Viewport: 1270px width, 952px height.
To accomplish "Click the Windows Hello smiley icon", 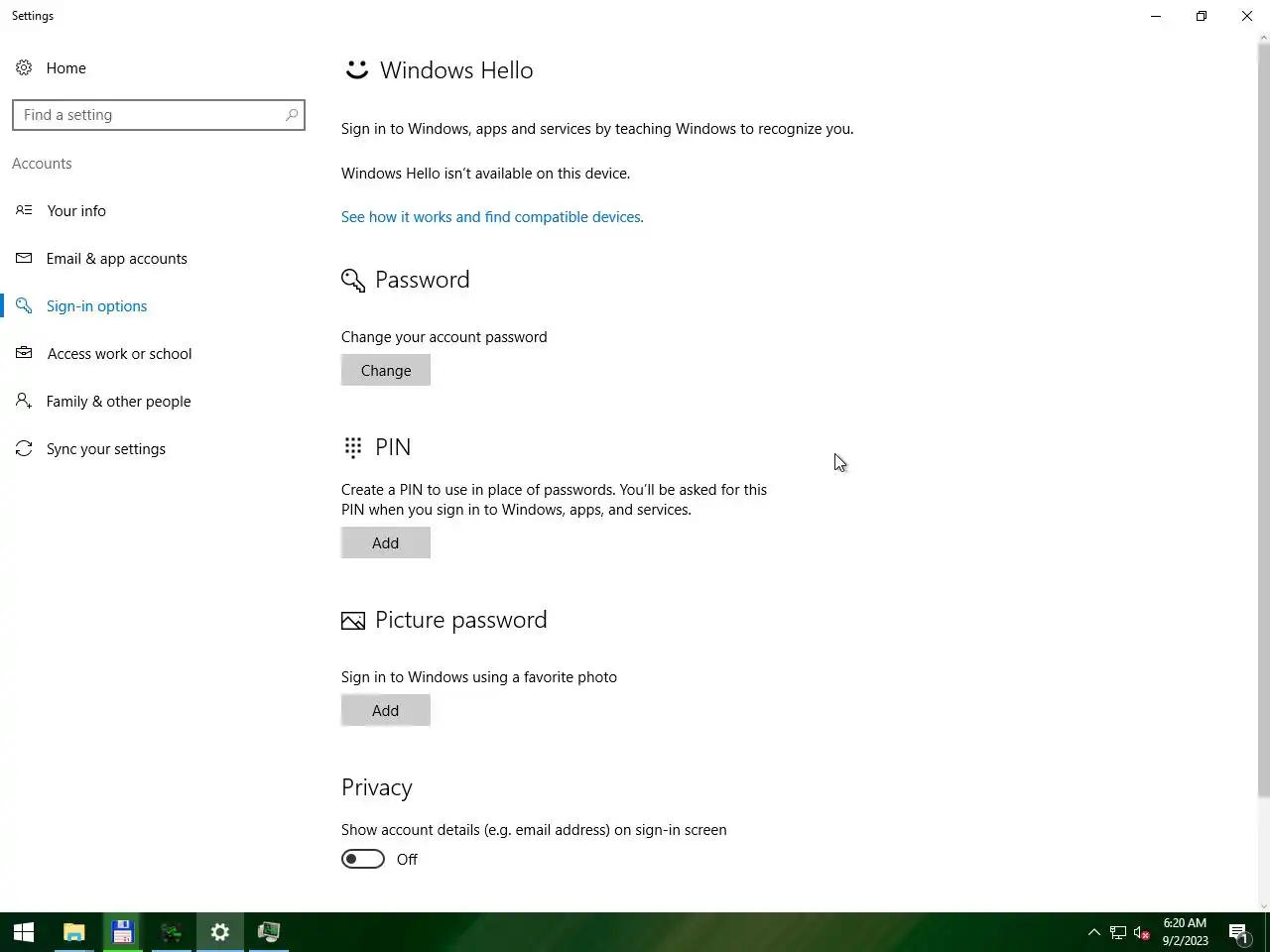I will coord(356,69).
